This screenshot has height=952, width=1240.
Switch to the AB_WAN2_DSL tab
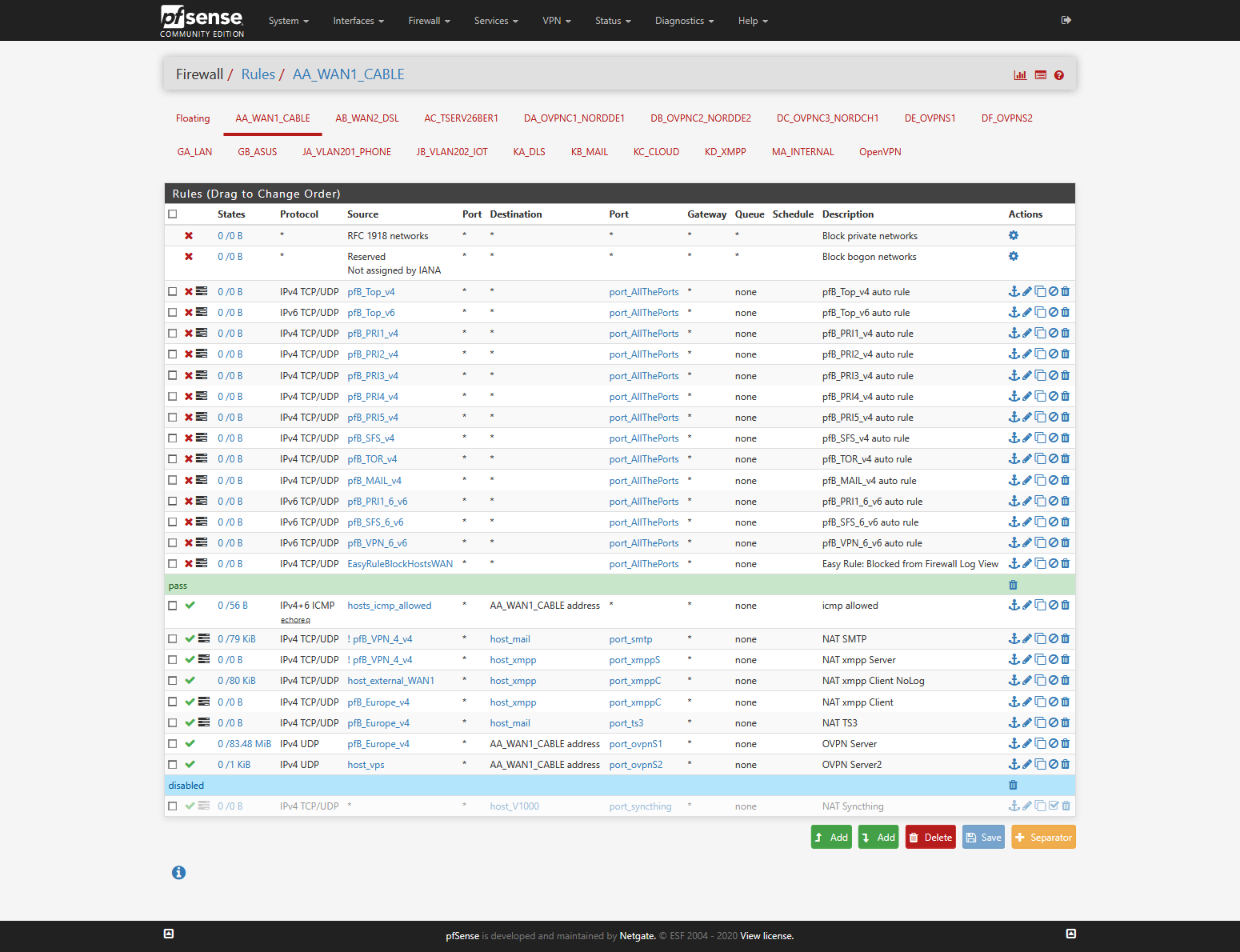pyautogui.click(x=367, y=118)
